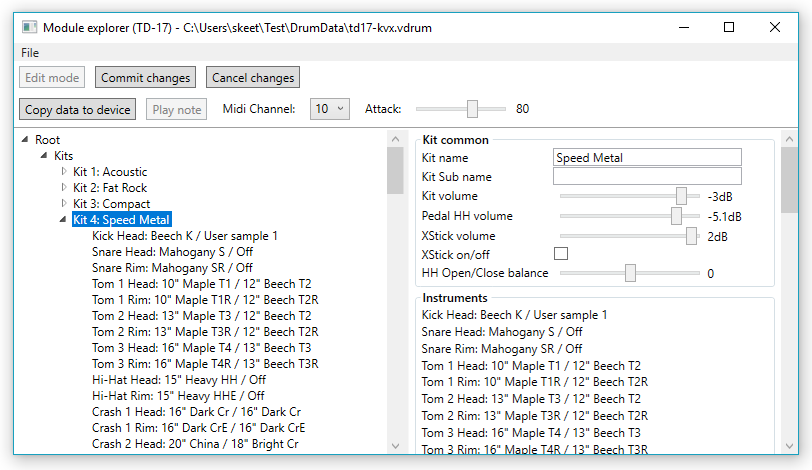Click HH Open/Close balance slider handle

tap(630, 273)
